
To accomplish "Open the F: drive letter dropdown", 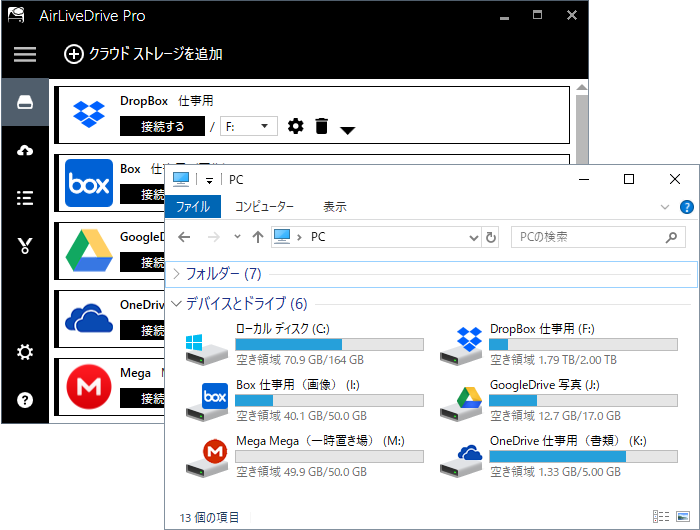I will pyautogui.click(x=248, y=126).
